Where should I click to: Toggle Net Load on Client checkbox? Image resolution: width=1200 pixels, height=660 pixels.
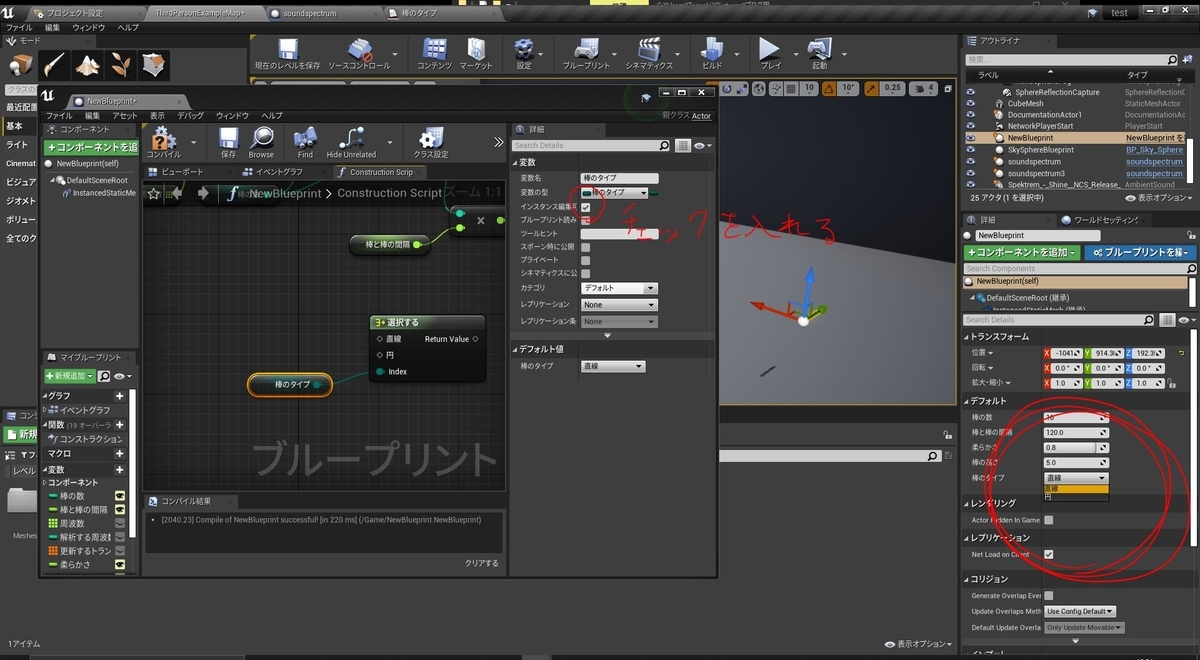(x=1048, y=554)
